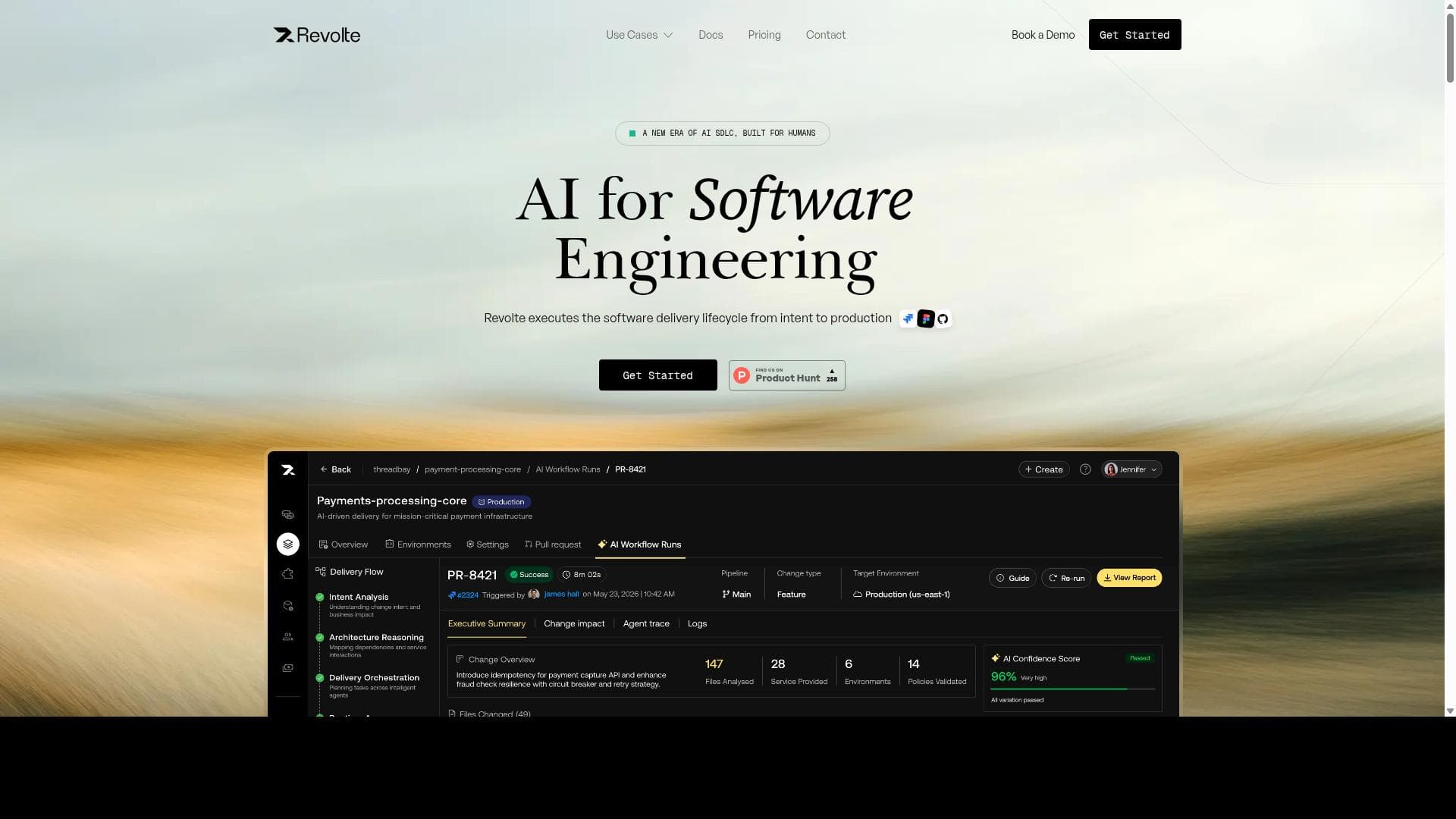The image size is (1456, 819).
Task: Click the green check beside Architecture Reasoning
Action: coord(320,637)
